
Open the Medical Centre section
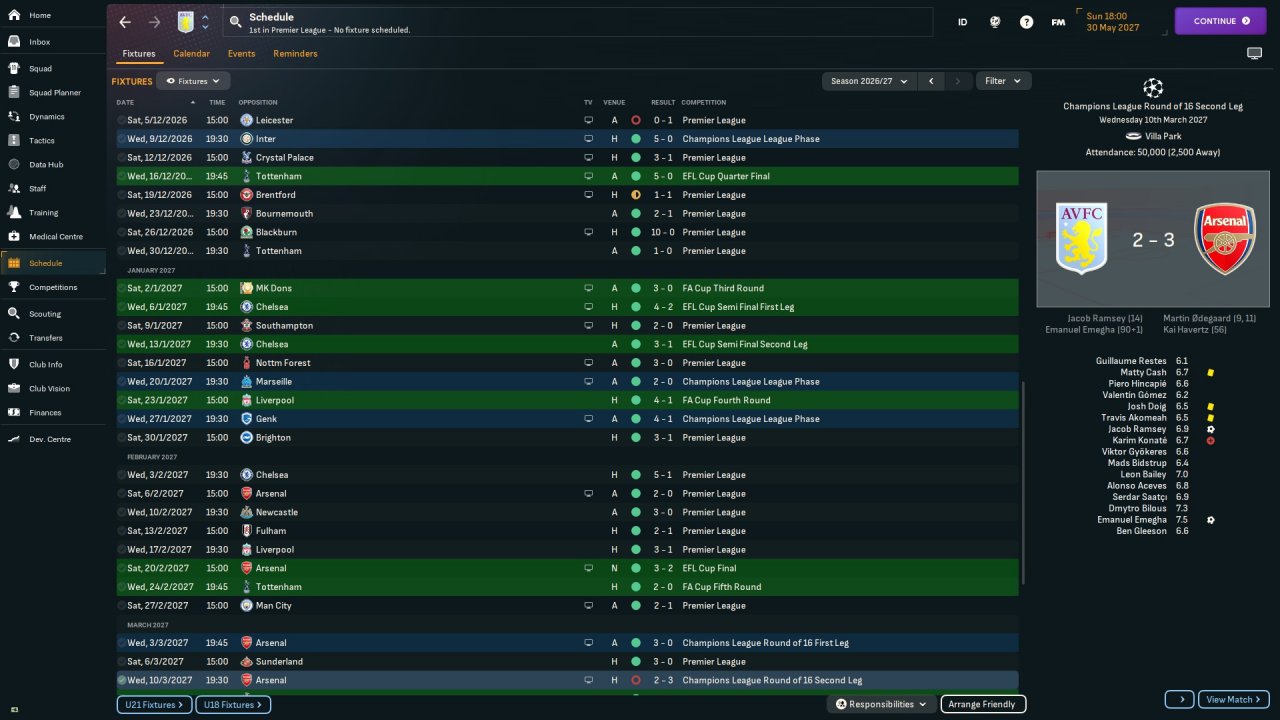pyautogui.click(x=55, y=237)
